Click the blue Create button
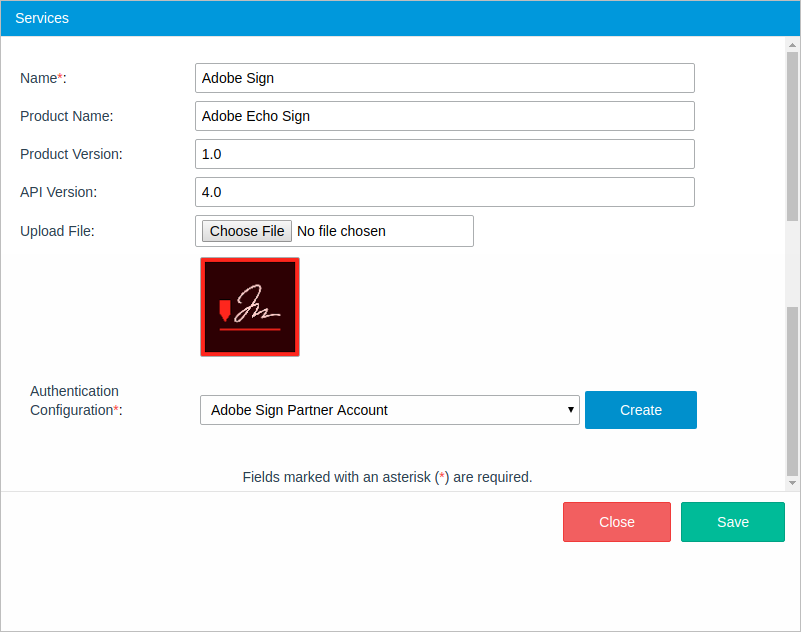The image size is (801, 632). coord(640,410)
